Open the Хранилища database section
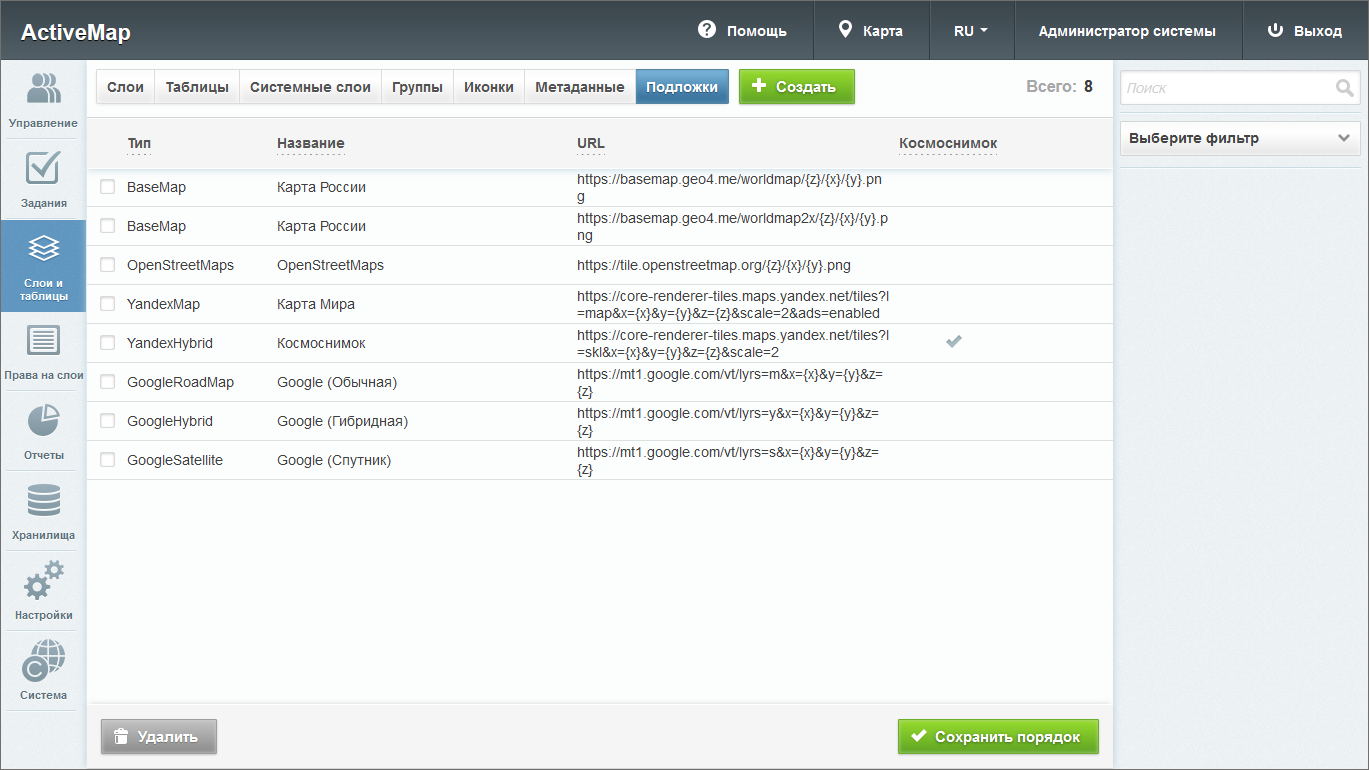1369x770 pixels. coord(43,511)
